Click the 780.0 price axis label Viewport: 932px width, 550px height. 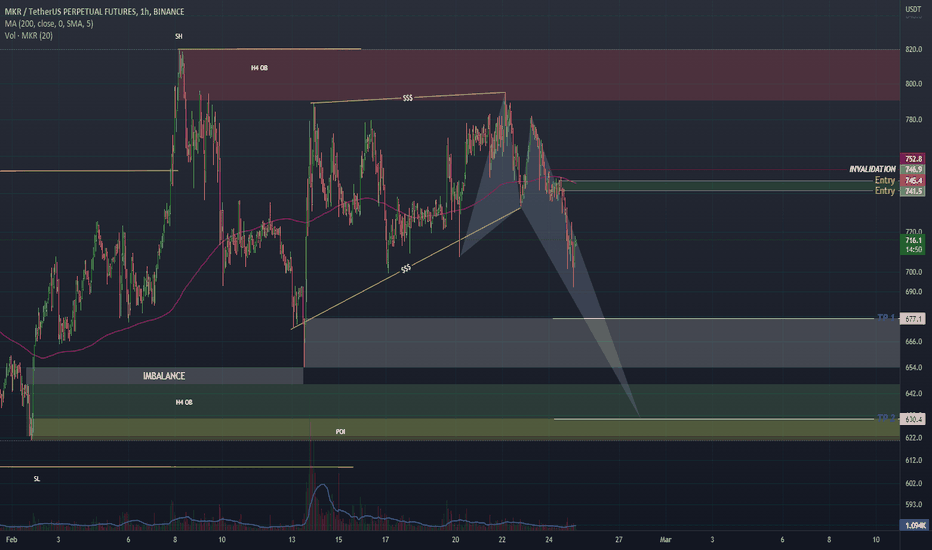914,120
